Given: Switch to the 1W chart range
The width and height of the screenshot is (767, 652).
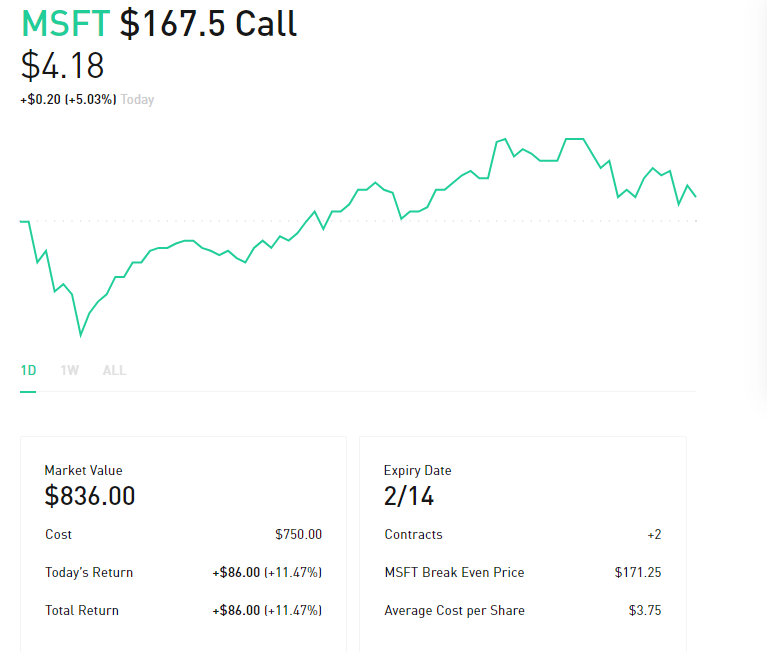Looking at the screenshot, I should click(69, 370).
